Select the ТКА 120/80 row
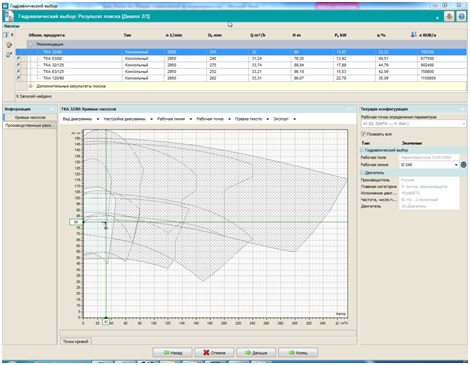The height and width of the screenshot is (365, 470). [x=241, y=78]
